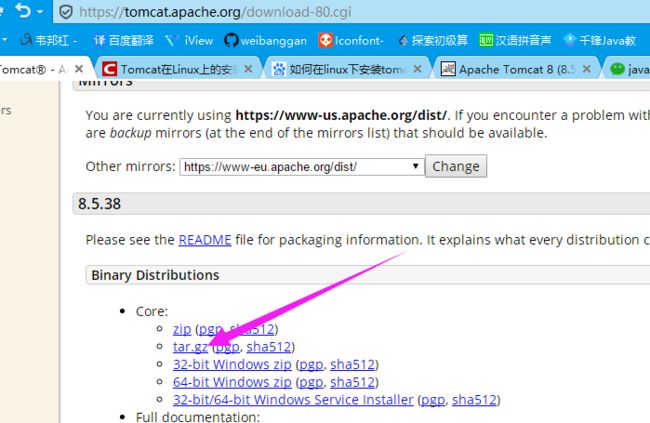
Task: Open the Iconfont bookmark
Action: [x=351, y=40]
